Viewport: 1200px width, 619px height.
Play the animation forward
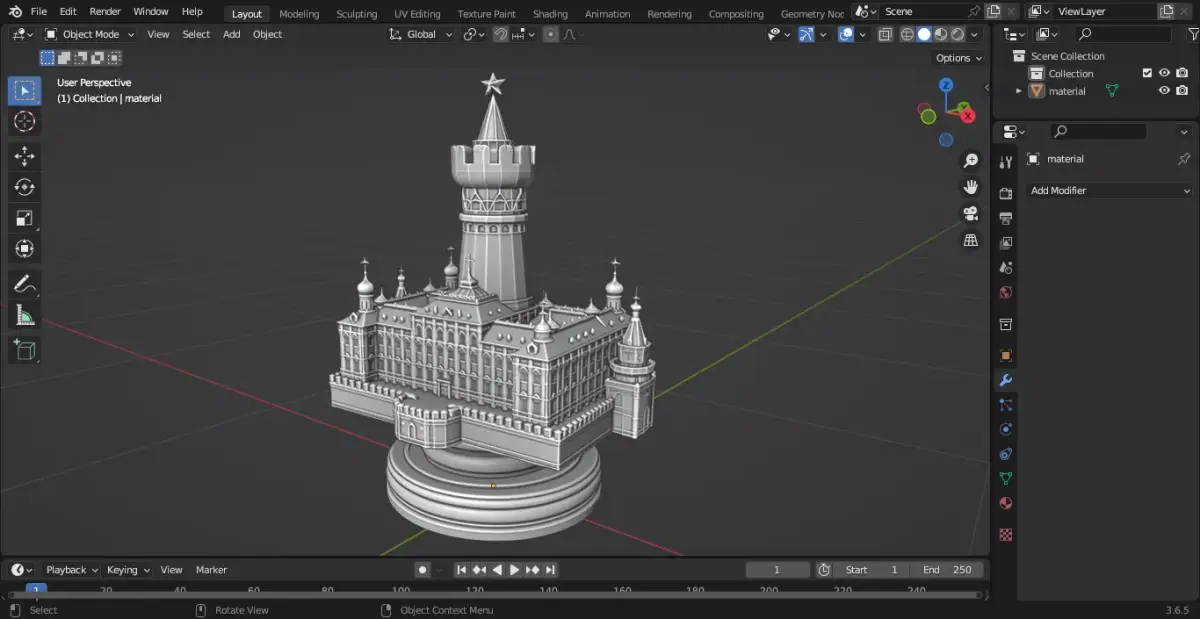coord(514,570)
